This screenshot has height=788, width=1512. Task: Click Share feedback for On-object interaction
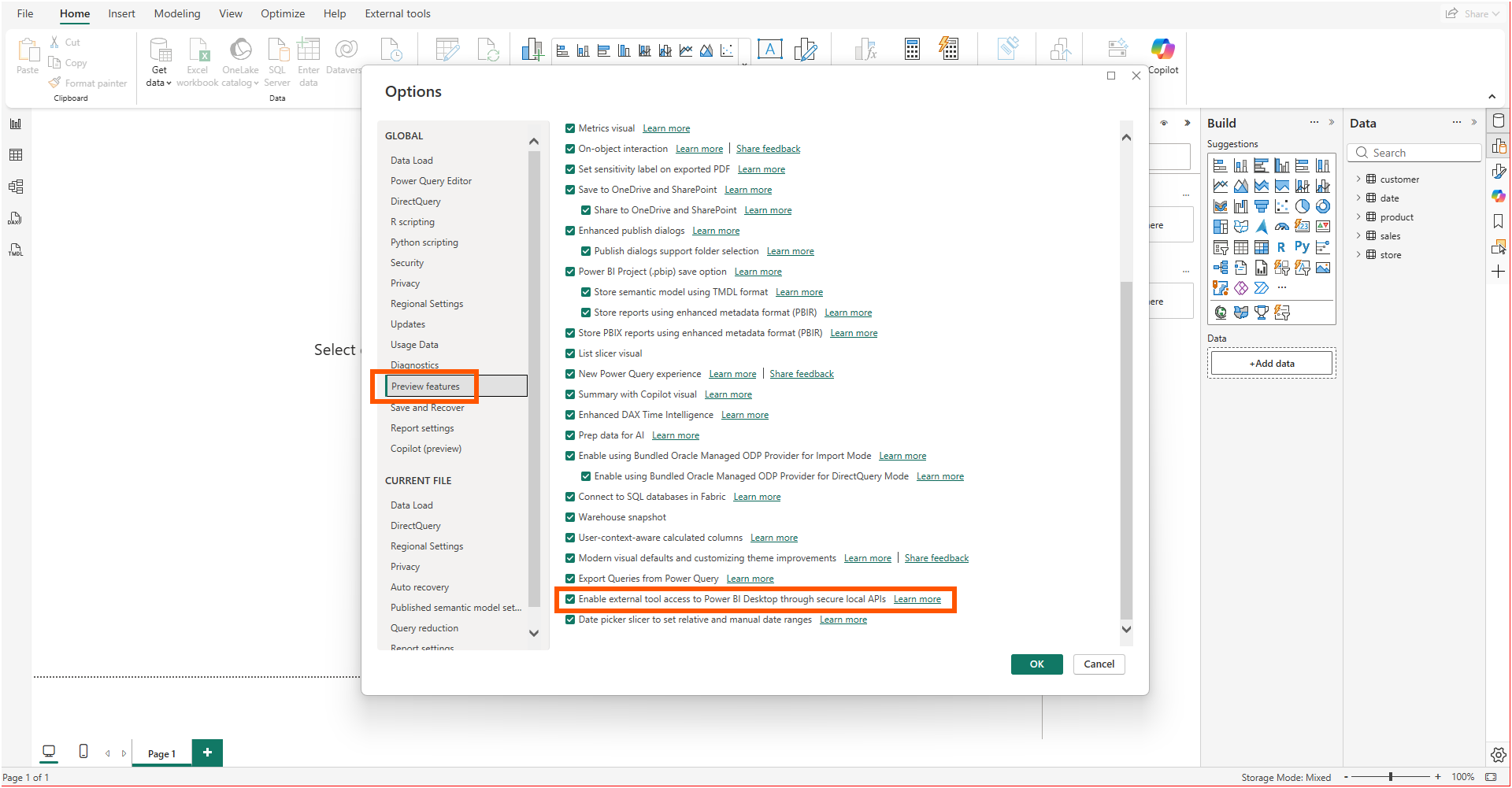768,149
